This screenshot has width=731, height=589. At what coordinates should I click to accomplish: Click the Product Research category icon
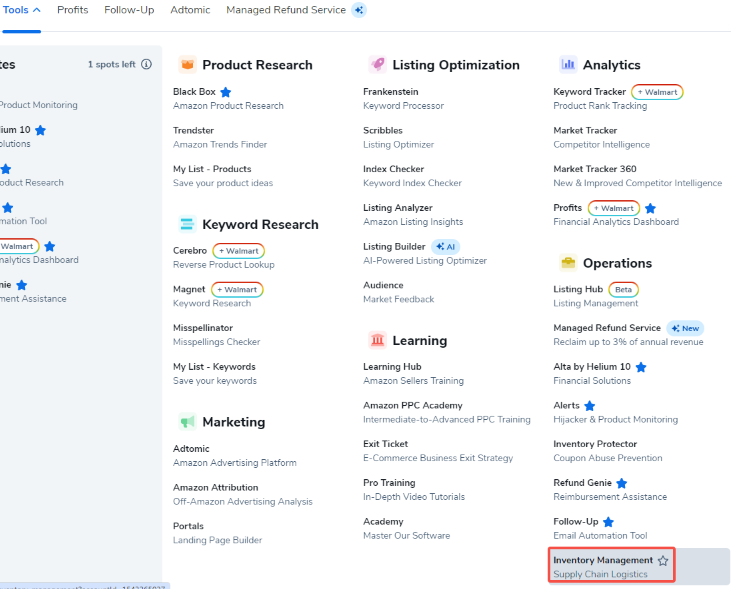(x=187, y=64)
